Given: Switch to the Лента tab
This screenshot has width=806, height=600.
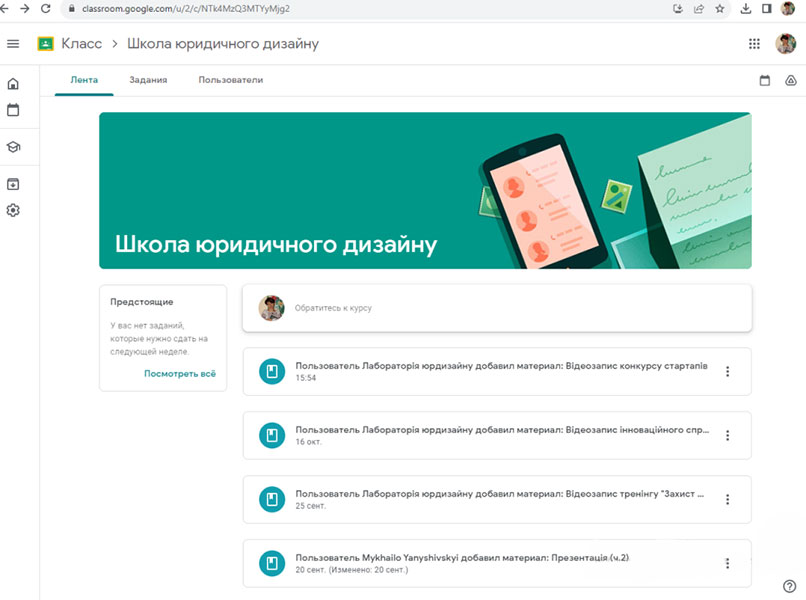Looking at the screenshot, I should pos(84,80).
